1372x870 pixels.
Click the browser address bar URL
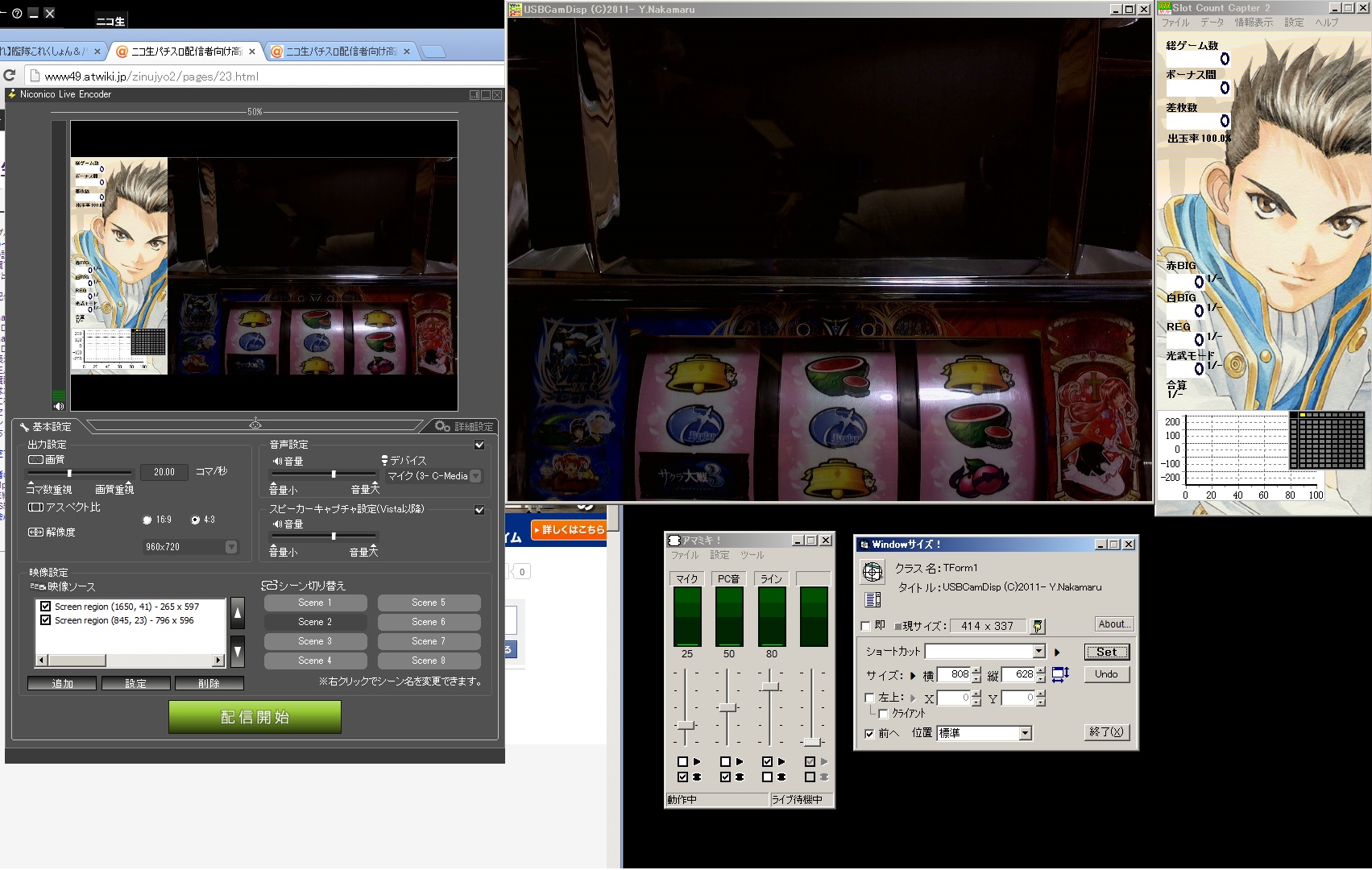coord(151,77)
